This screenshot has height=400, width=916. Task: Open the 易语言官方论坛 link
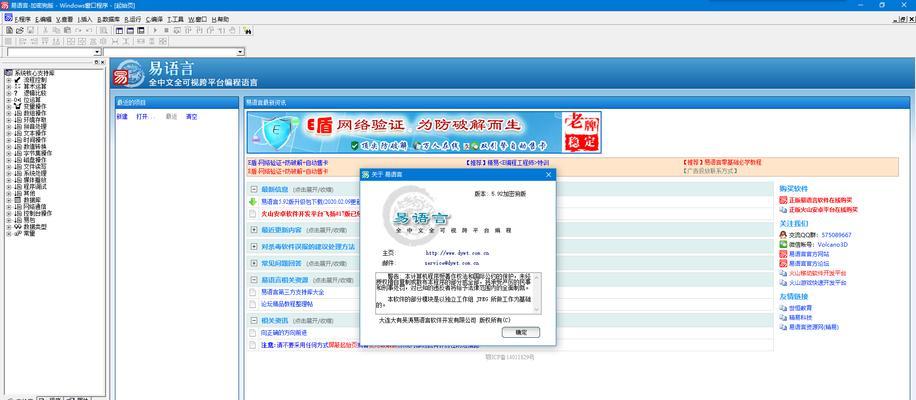(x=809, y=263)
